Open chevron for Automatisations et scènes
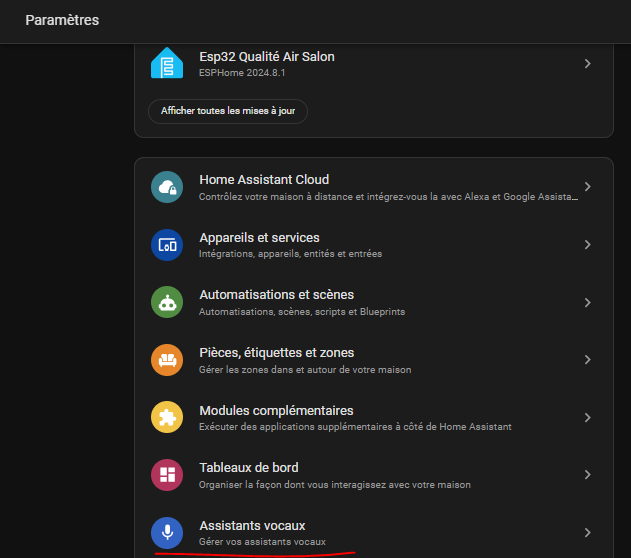This screenshot has width=631, height=558. point(588,303)
